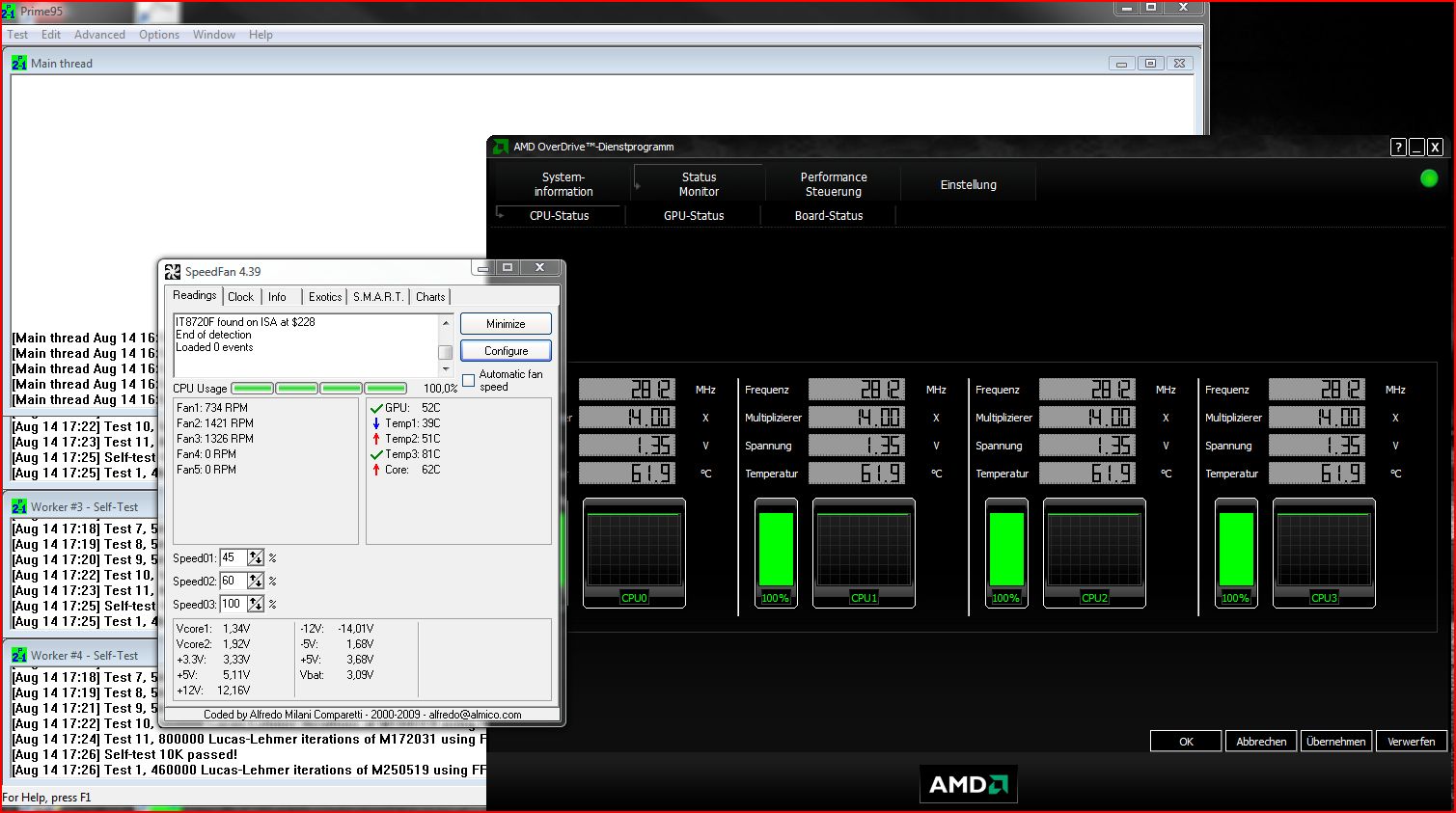The width and height of the screenshot is (1456, 813).
Task: Click the CPU1 100% load bar
Action: click(776, 553)
